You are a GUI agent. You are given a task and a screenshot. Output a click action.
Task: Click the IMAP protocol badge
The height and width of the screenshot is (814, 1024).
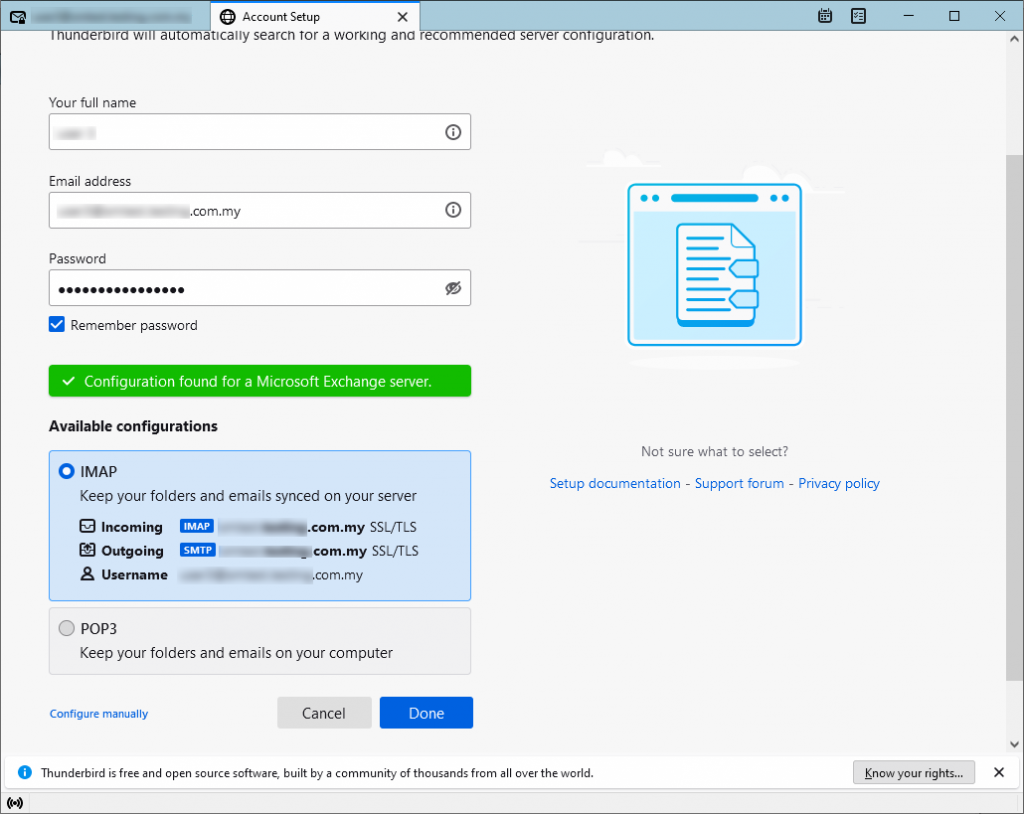point(197,526)
